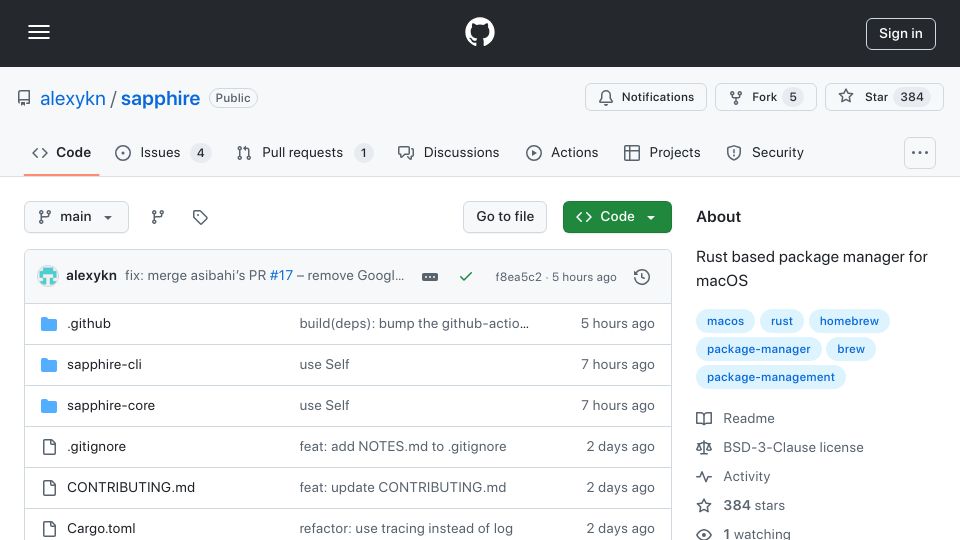960x540 pixels.
Task: Open the hamburger navigation menu
Action: coord(39,32)
